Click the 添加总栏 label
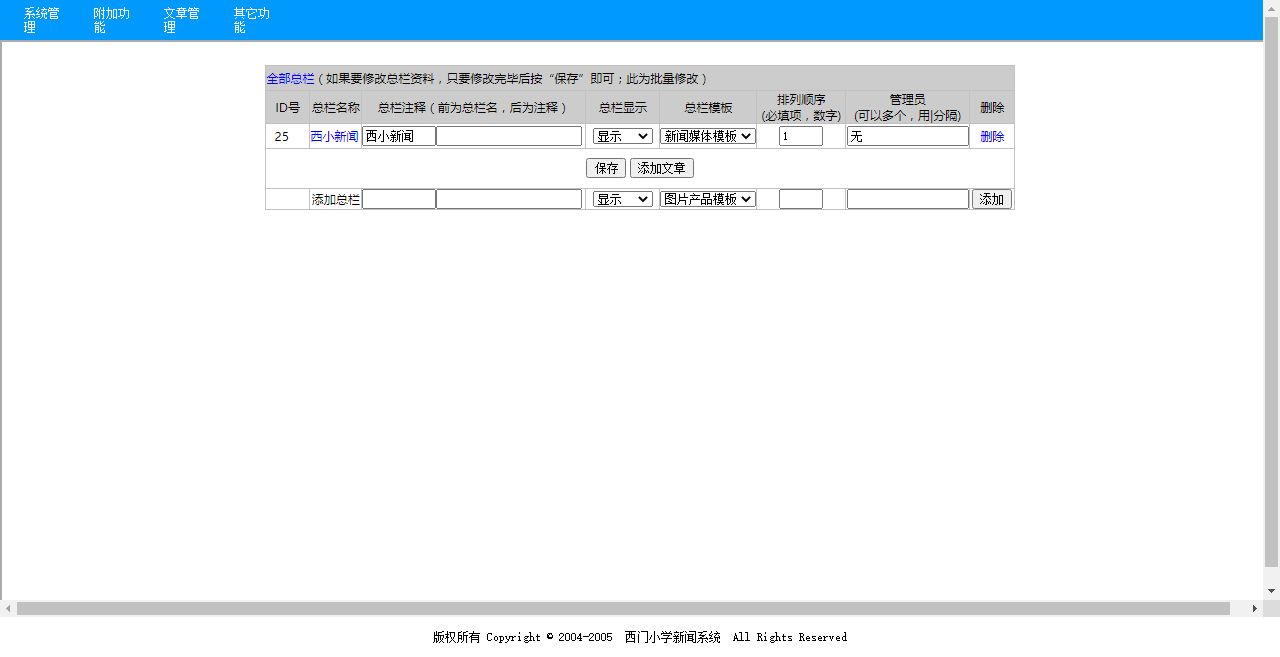1280x657 pixels. coord(336,199)
